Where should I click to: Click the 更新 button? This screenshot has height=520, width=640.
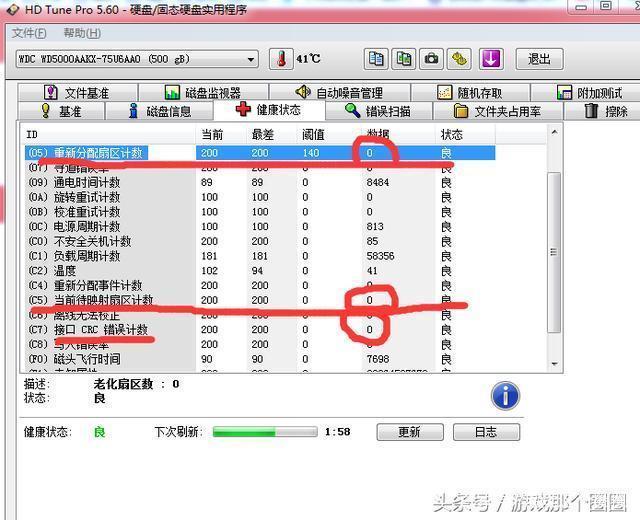pos(410,432)
